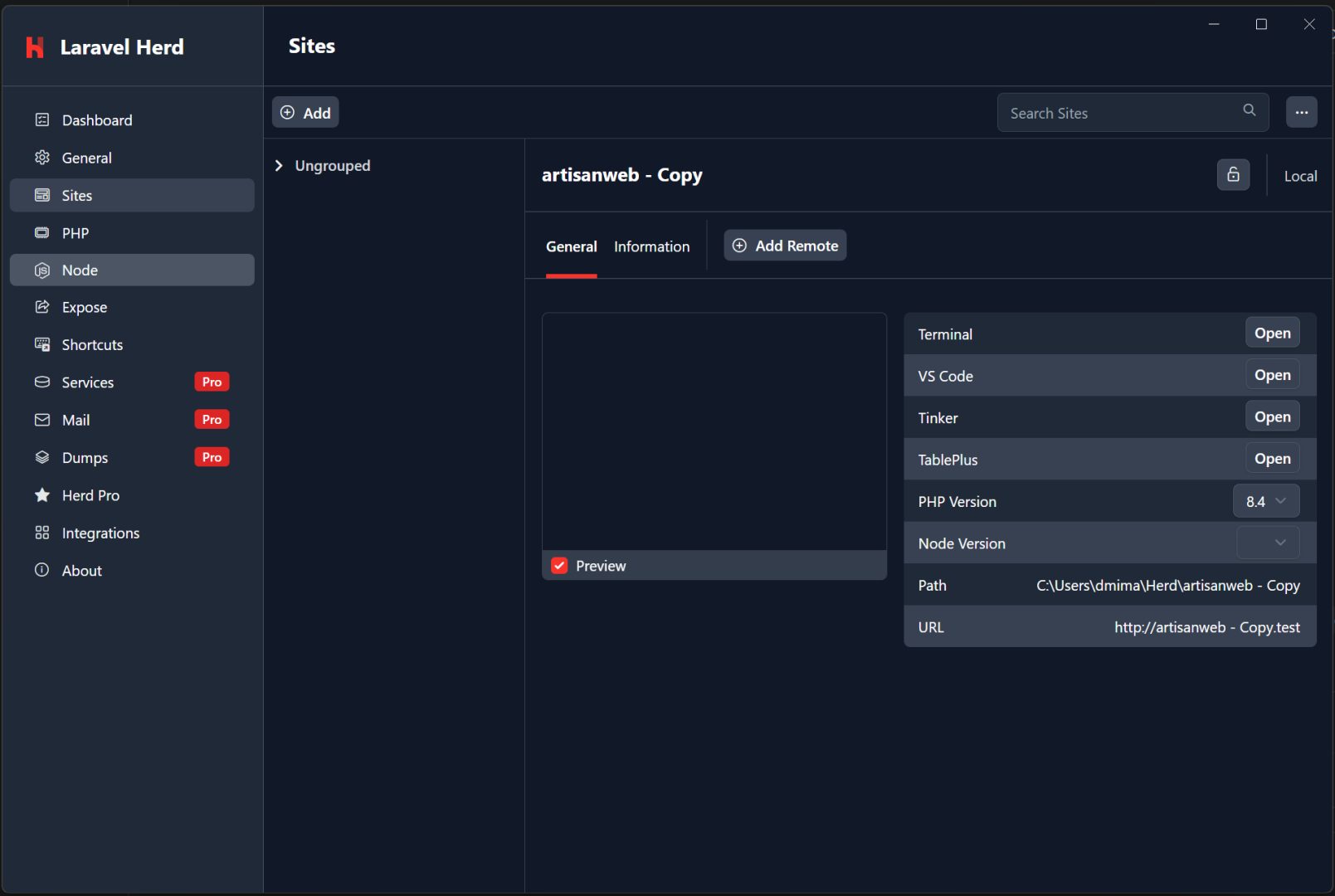Open Terminal for this site
The width and height of the screenshot is (1335, 896).
point(1273,333)
